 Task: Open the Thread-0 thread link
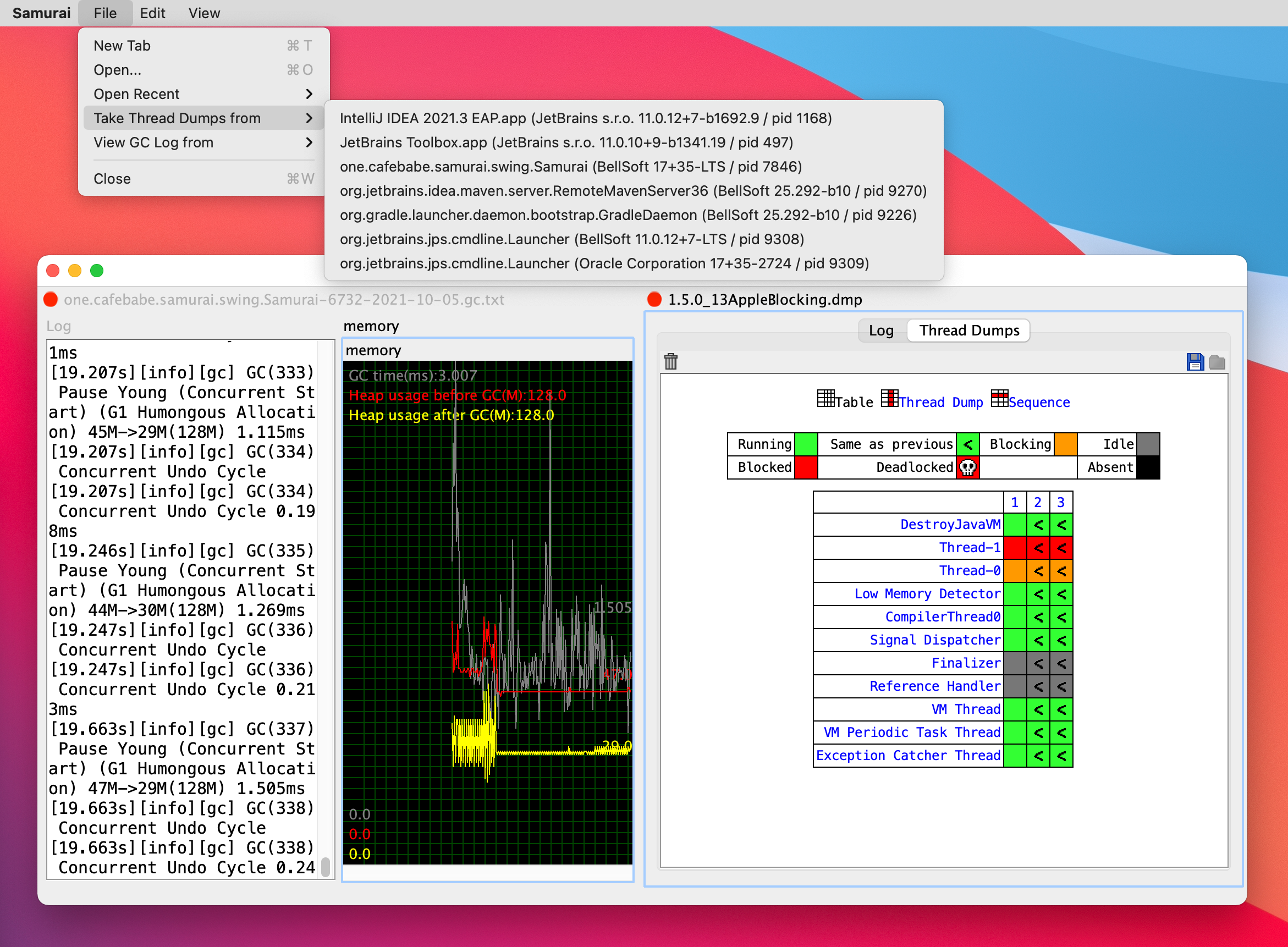[x=970, y=570]
